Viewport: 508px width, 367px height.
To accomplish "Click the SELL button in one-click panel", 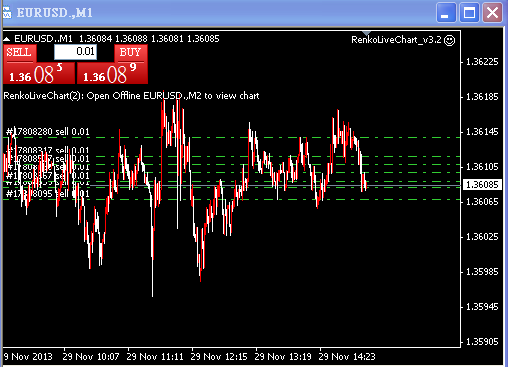I will pos(20,53).
